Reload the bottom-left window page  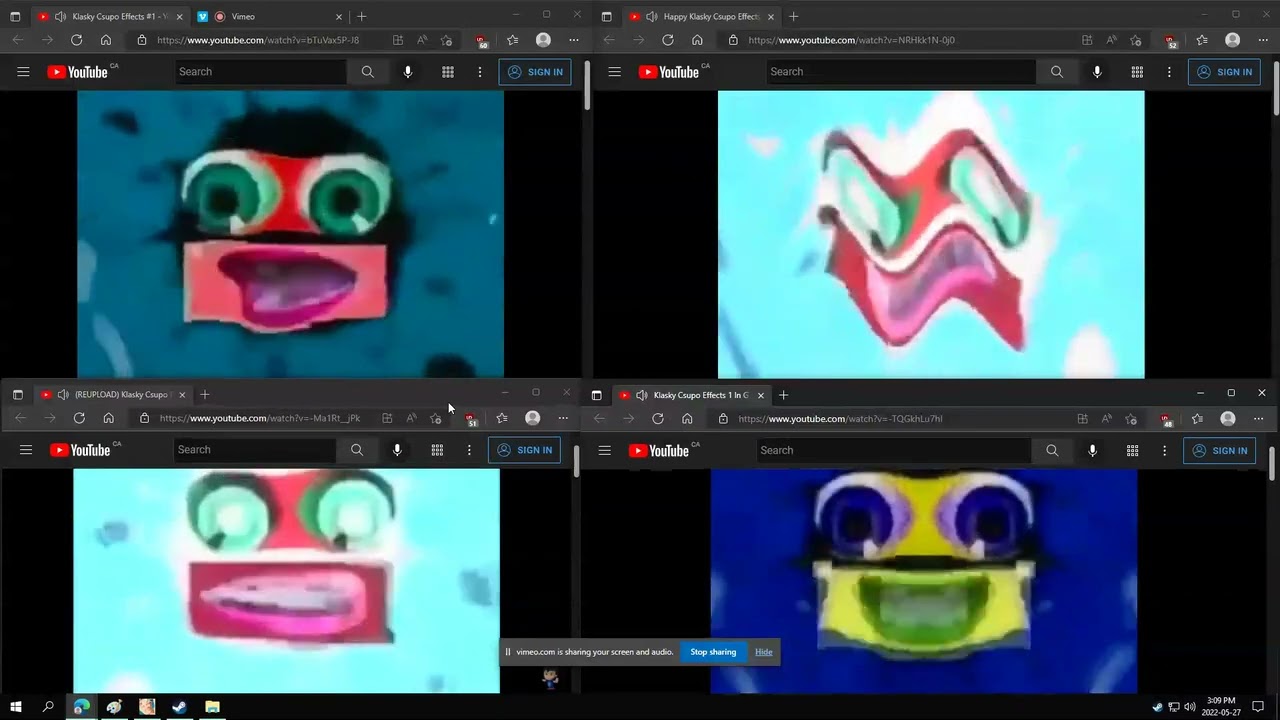(x=79, y=418)
